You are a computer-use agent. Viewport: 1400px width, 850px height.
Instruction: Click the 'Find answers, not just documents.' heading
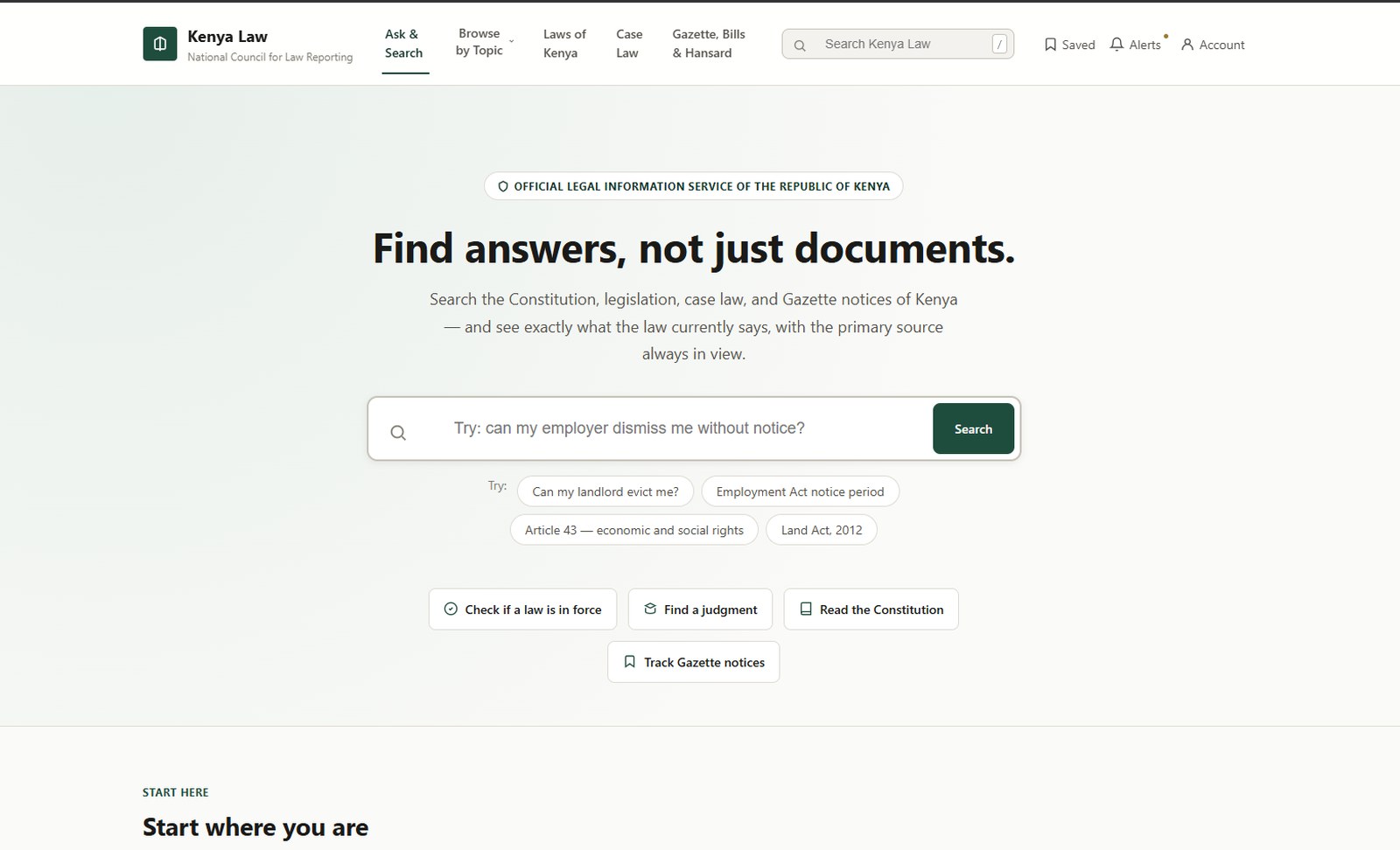pos(694,248)
